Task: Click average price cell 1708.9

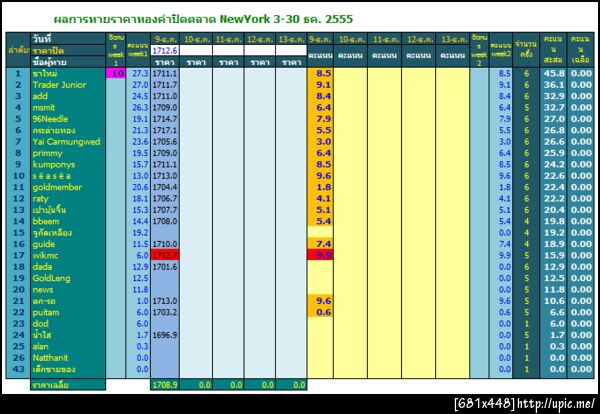Action: click(x=165, y=385)
